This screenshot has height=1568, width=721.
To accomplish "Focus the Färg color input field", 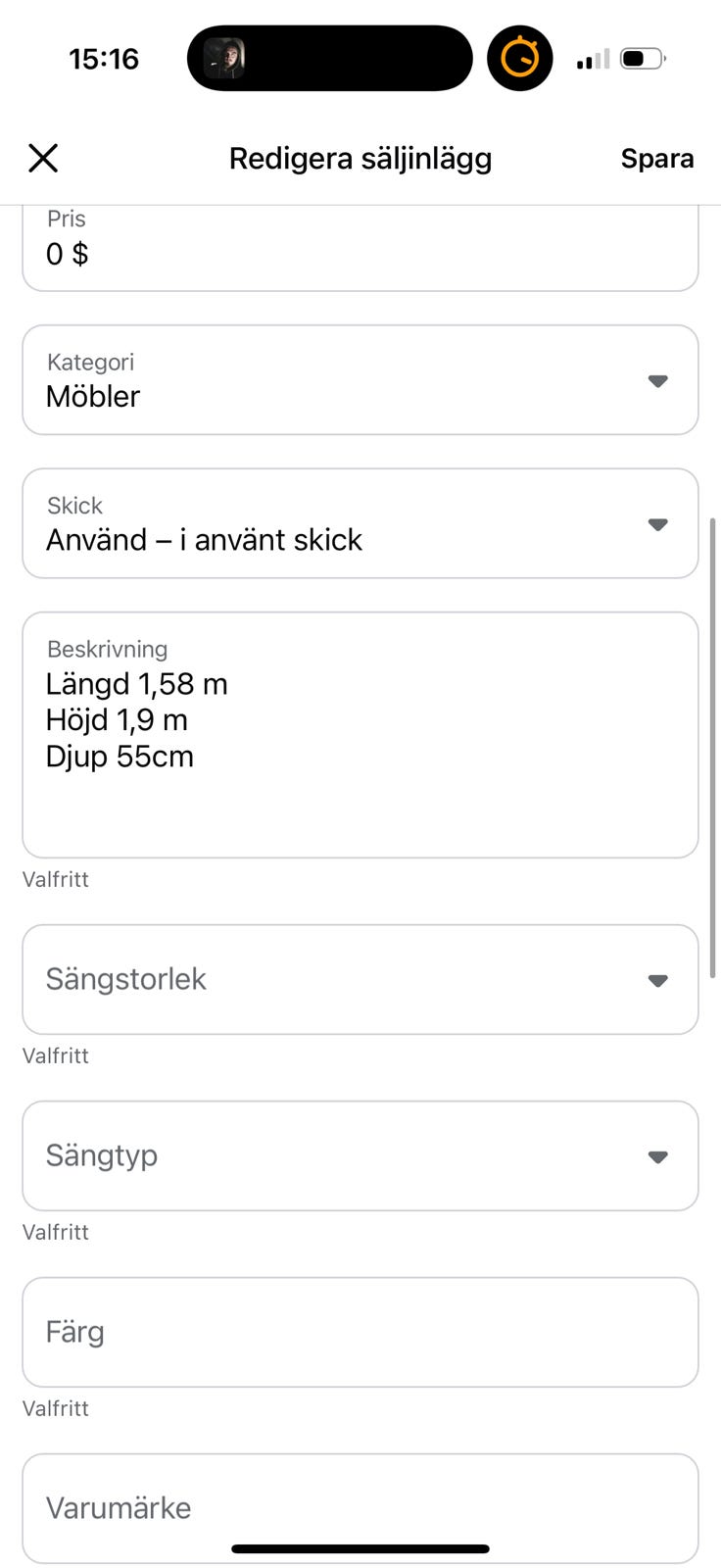I will [360, 1332].
